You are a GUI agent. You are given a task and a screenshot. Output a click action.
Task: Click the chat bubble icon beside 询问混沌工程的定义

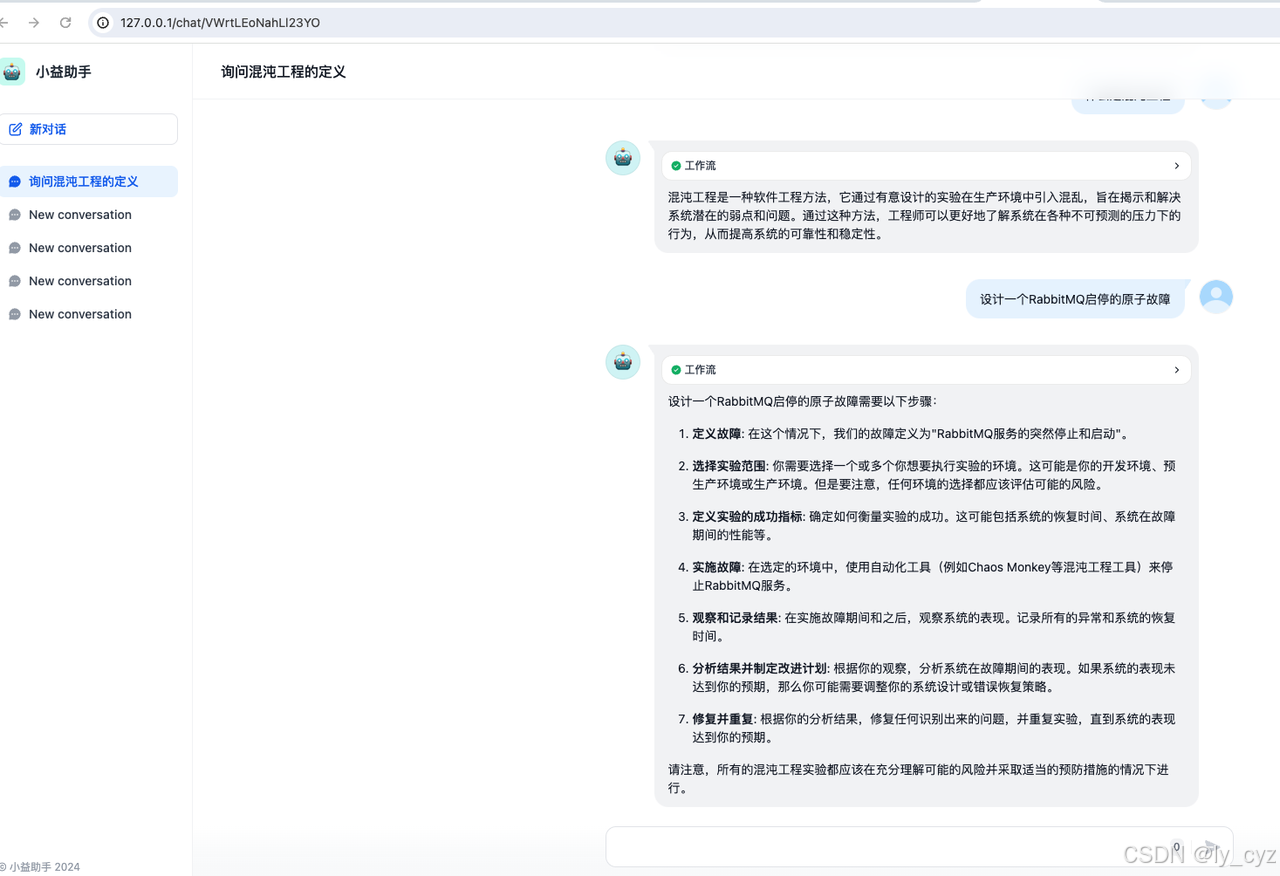(x=13, y=181)
